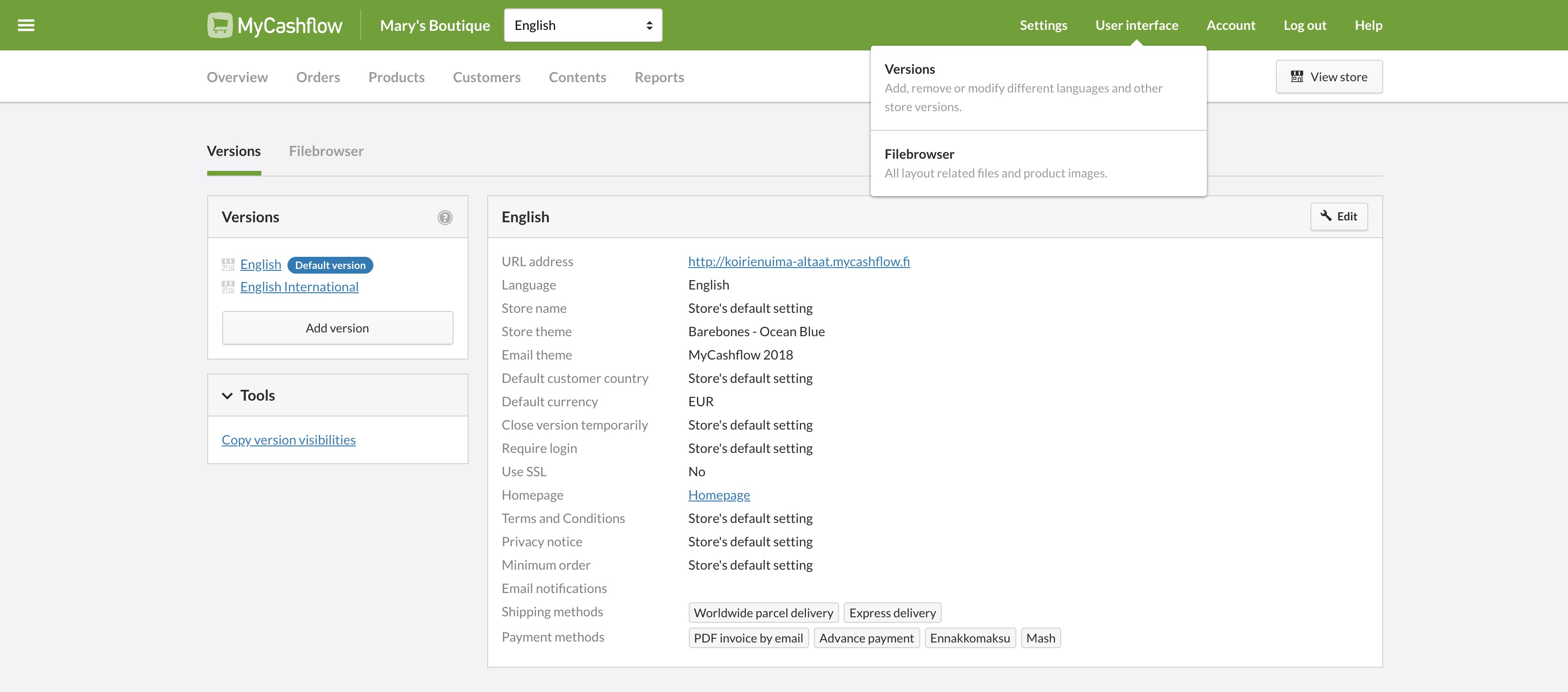Go to the Contents section
Screen dimensions: 1568x692
pyautogui.click(x=577, y=78)
